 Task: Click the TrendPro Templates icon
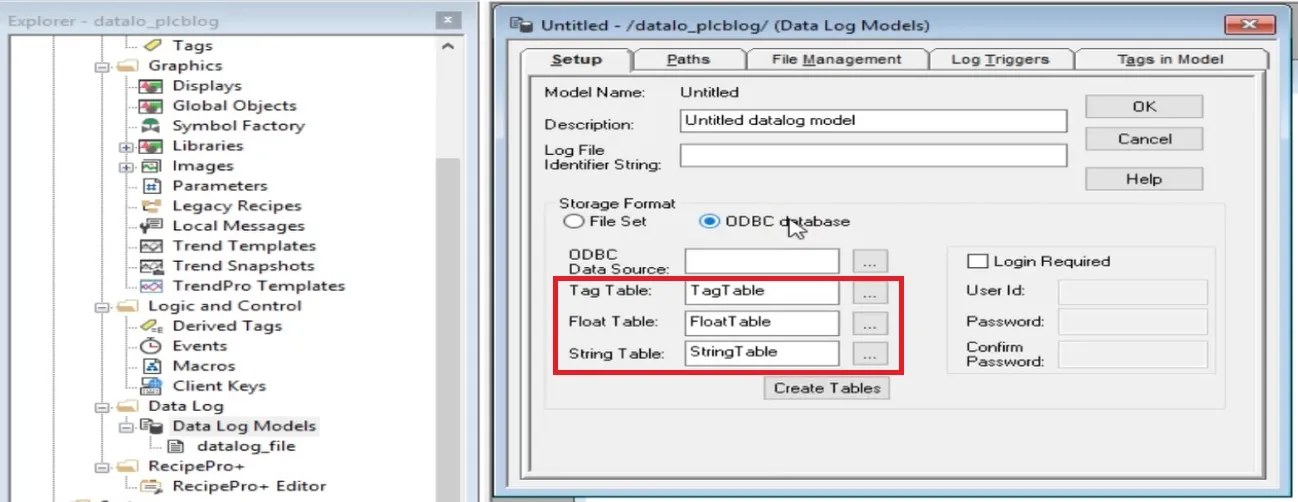[152, 286]
